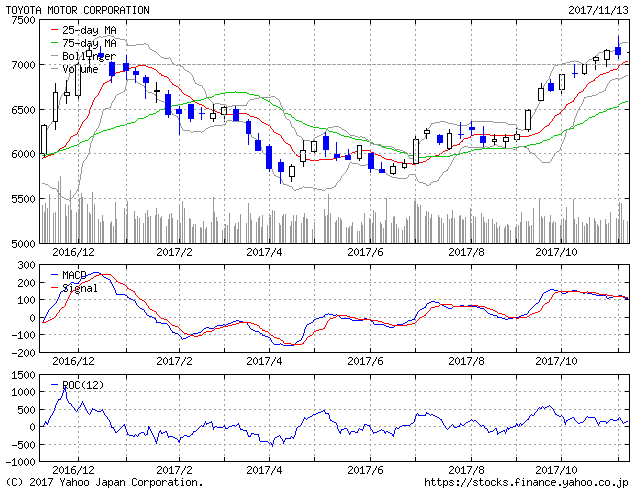The width and height of the screenshot is (630, 491).
Task: Click 2016/12 on the price chart axis
Action: coord(73,253)
